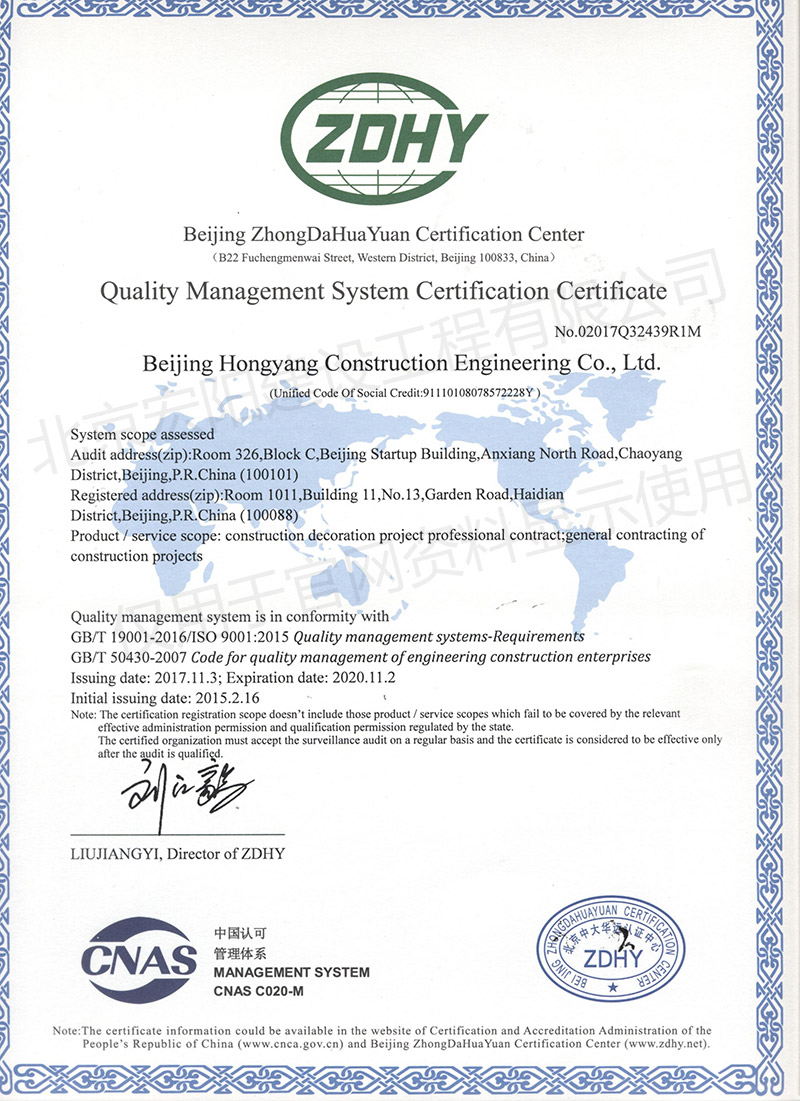Select the "Registered address(zip):Room 1011" line

(317, 495)
